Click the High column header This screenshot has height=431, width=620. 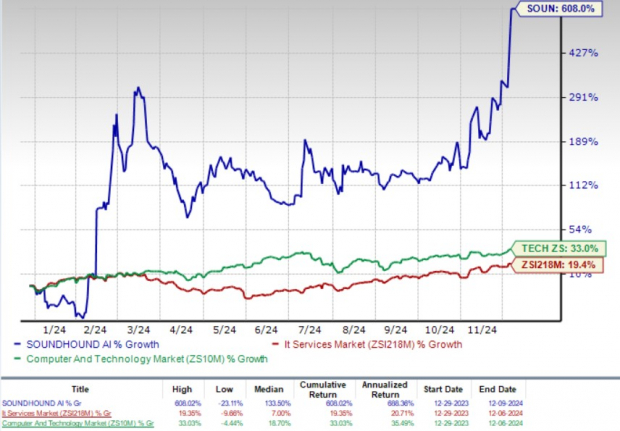tap(182, 389)
